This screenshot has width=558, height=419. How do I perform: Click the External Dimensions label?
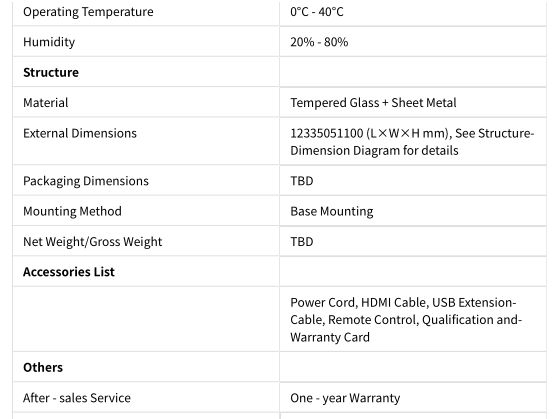pyautogui.click(x=80, y=133)
